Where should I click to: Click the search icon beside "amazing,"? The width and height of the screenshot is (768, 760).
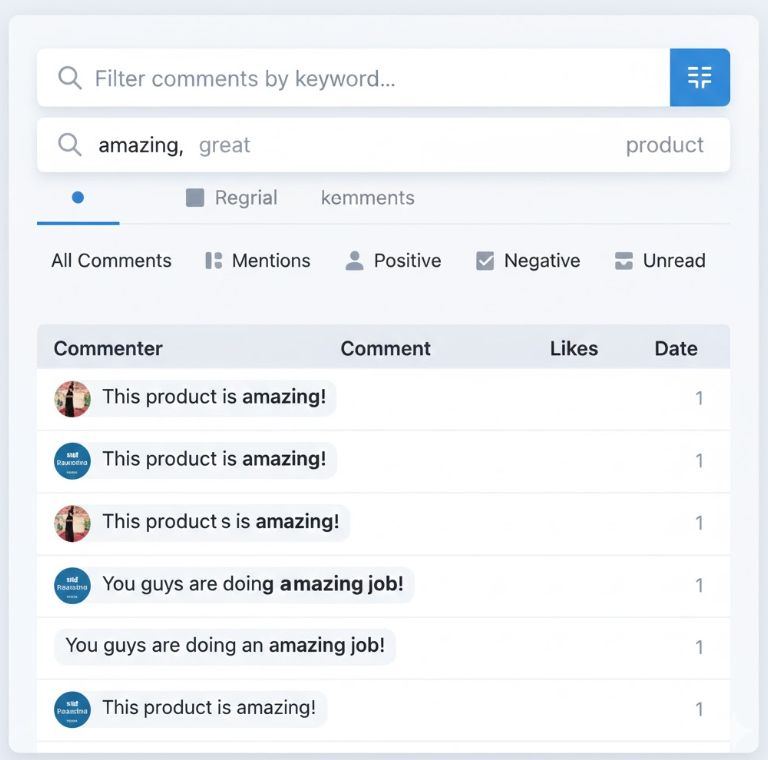coord(70,145)
